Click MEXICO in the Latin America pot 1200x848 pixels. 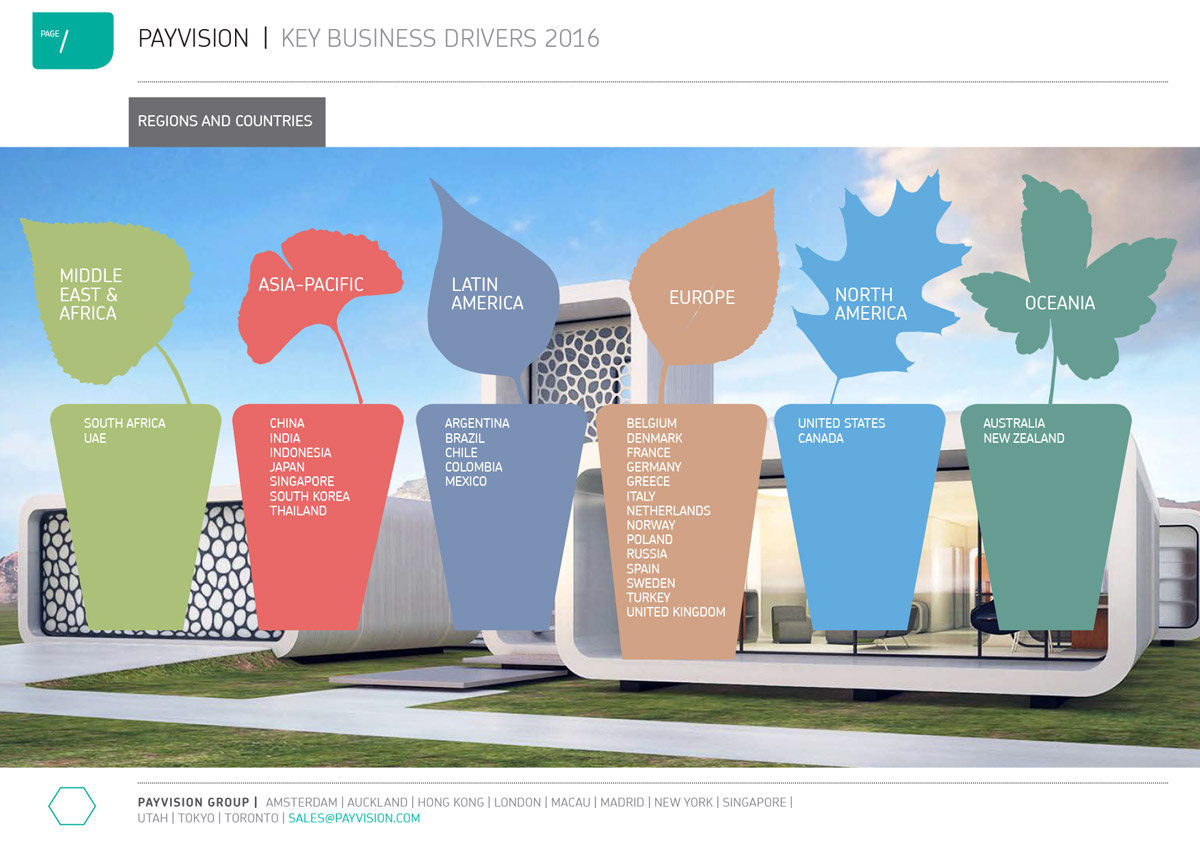point(466,481)
